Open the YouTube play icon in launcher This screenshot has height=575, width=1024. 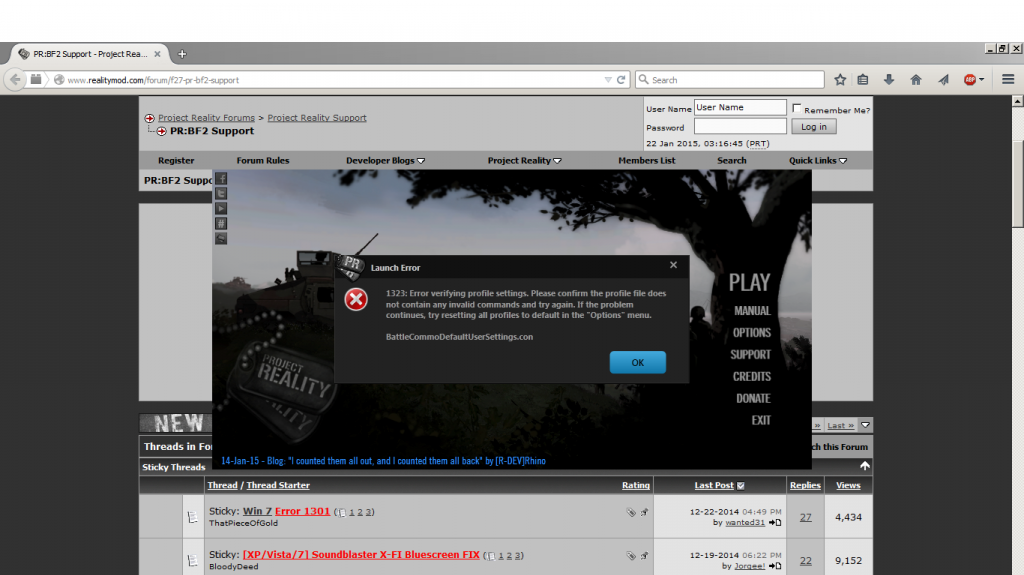click(222, 208)
